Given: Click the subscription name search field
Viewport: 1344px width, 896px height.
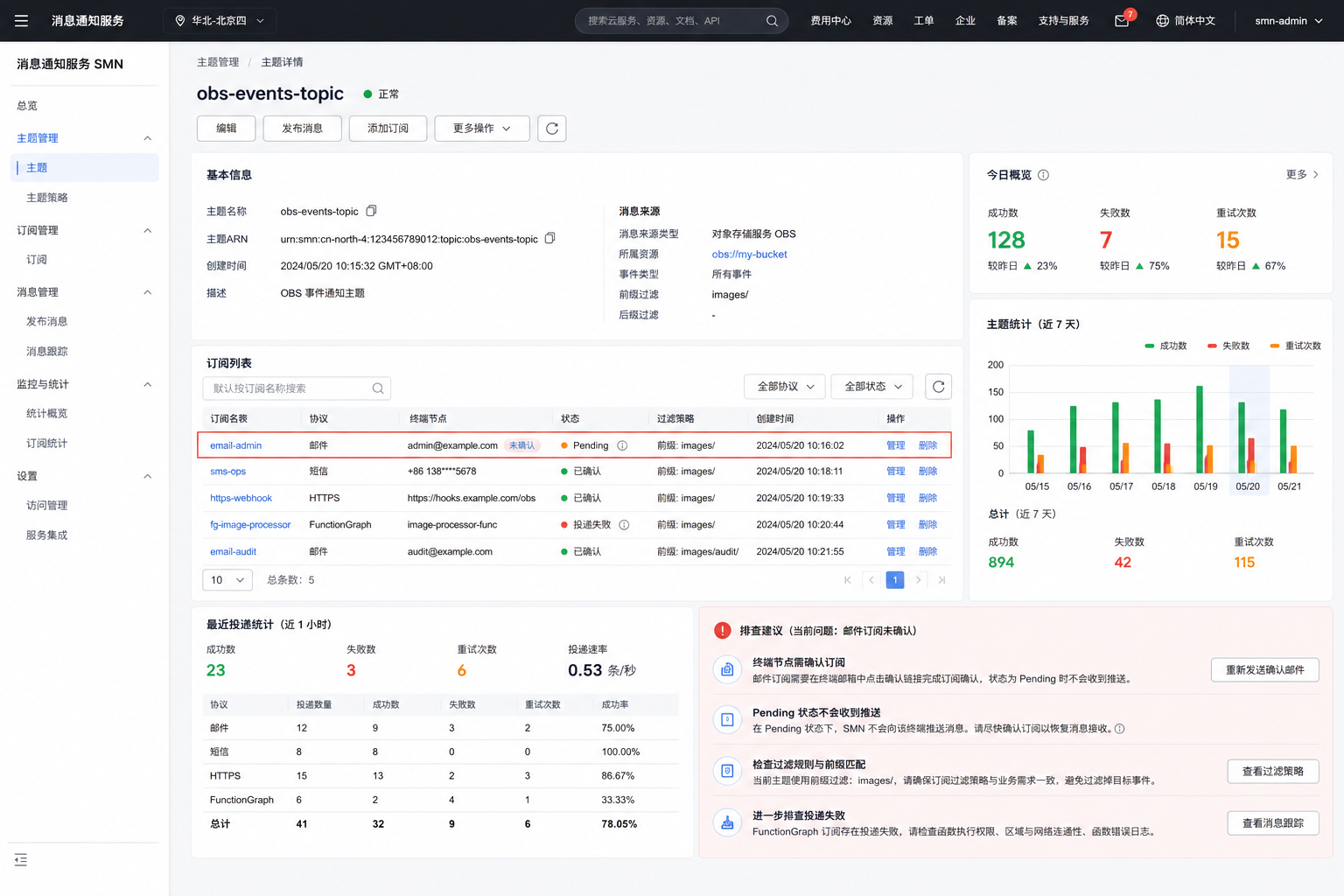Looking at the screenshot, I should pyautogui.click(x=297, y=388).
